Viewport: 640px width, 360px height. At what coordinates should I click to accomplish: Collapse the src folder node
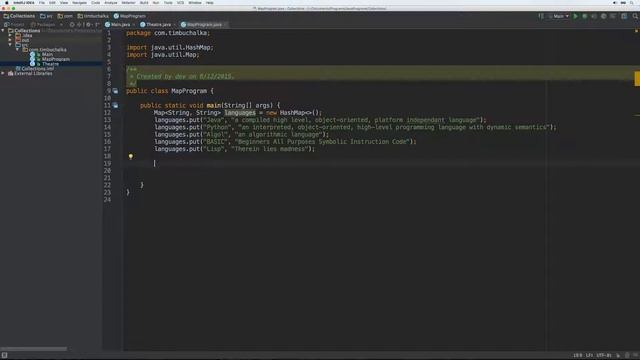pyautogui.click(x=10, y=45)
